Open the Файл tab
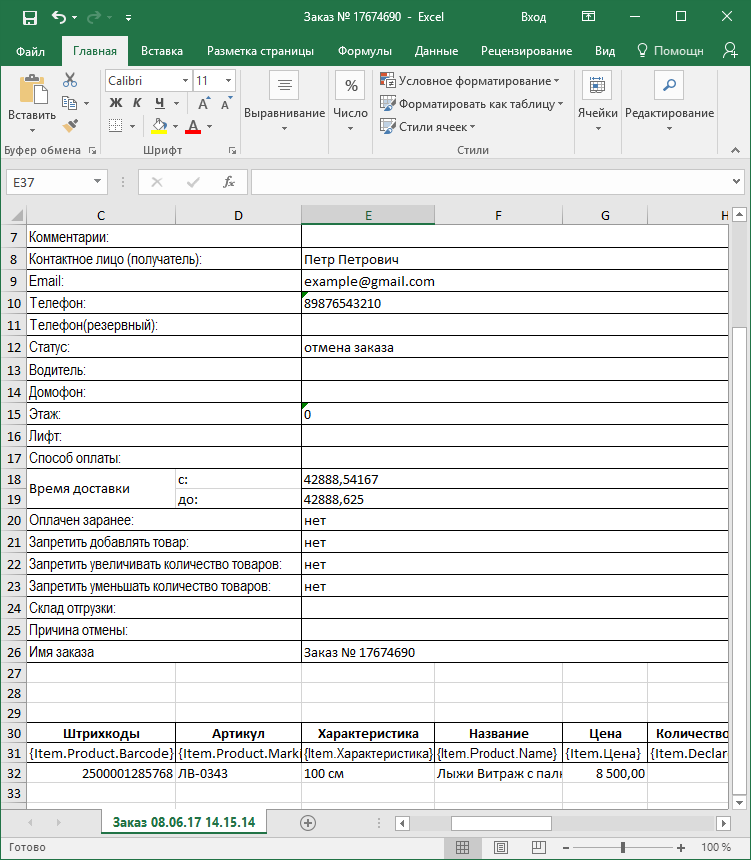Screen dimensions: 751x860 click(x=30, y=51)
